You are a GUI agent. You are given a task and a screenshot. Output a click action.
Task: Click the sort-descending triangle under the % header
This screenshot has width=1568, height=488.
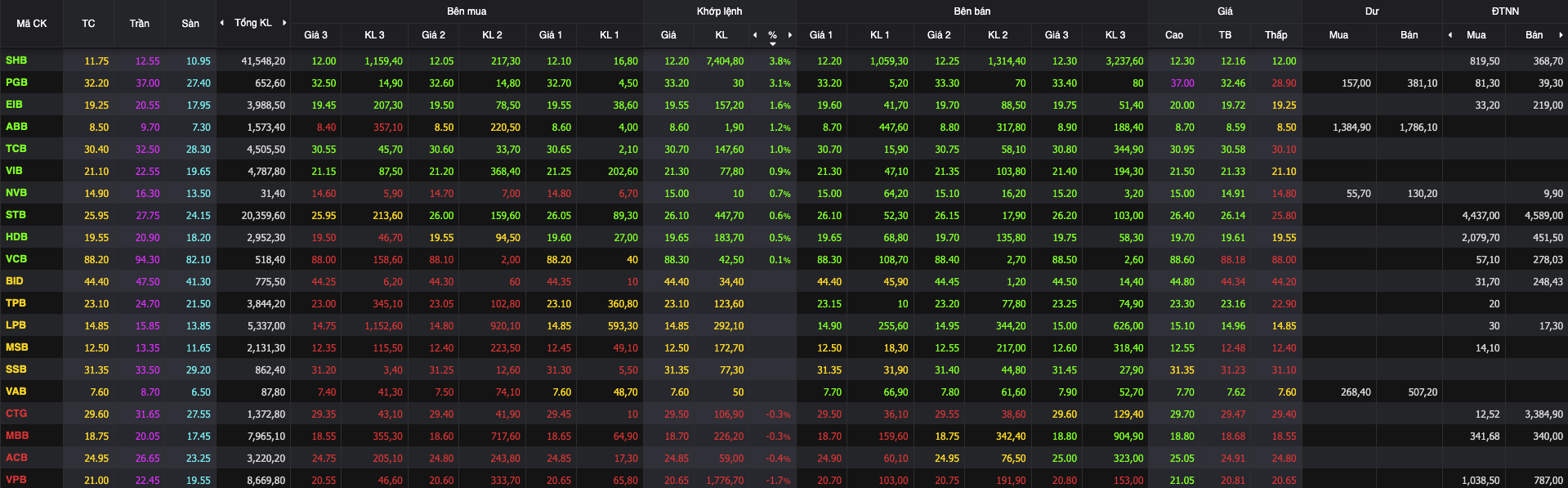773,43
